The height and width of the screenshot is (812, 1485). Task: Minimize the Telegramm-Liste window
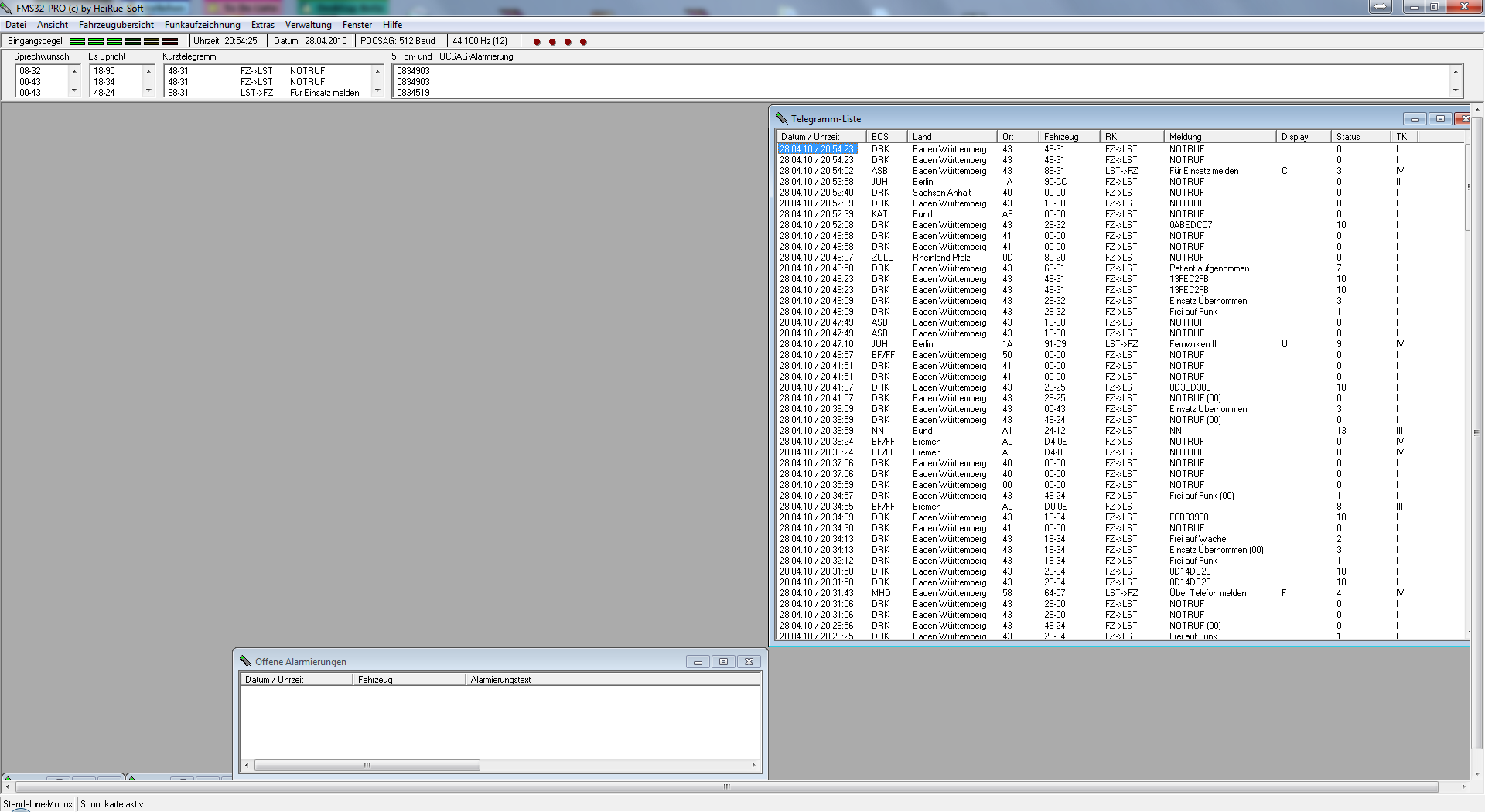click(1415, 118)
